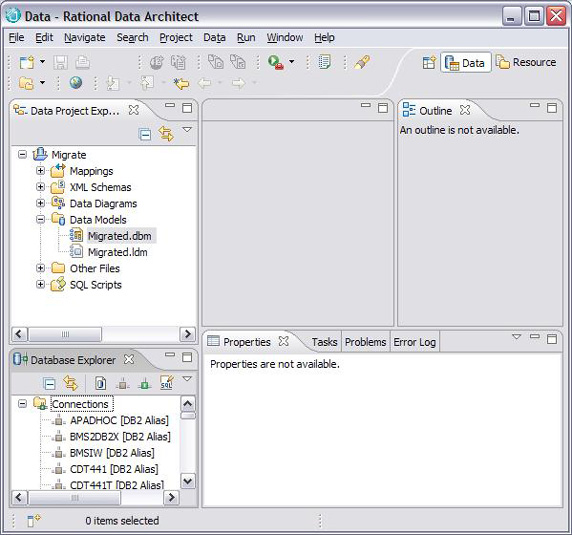Click the Open Perspective icon
Viewport: 572px width, 535px height.
click(x=429, y=62)
